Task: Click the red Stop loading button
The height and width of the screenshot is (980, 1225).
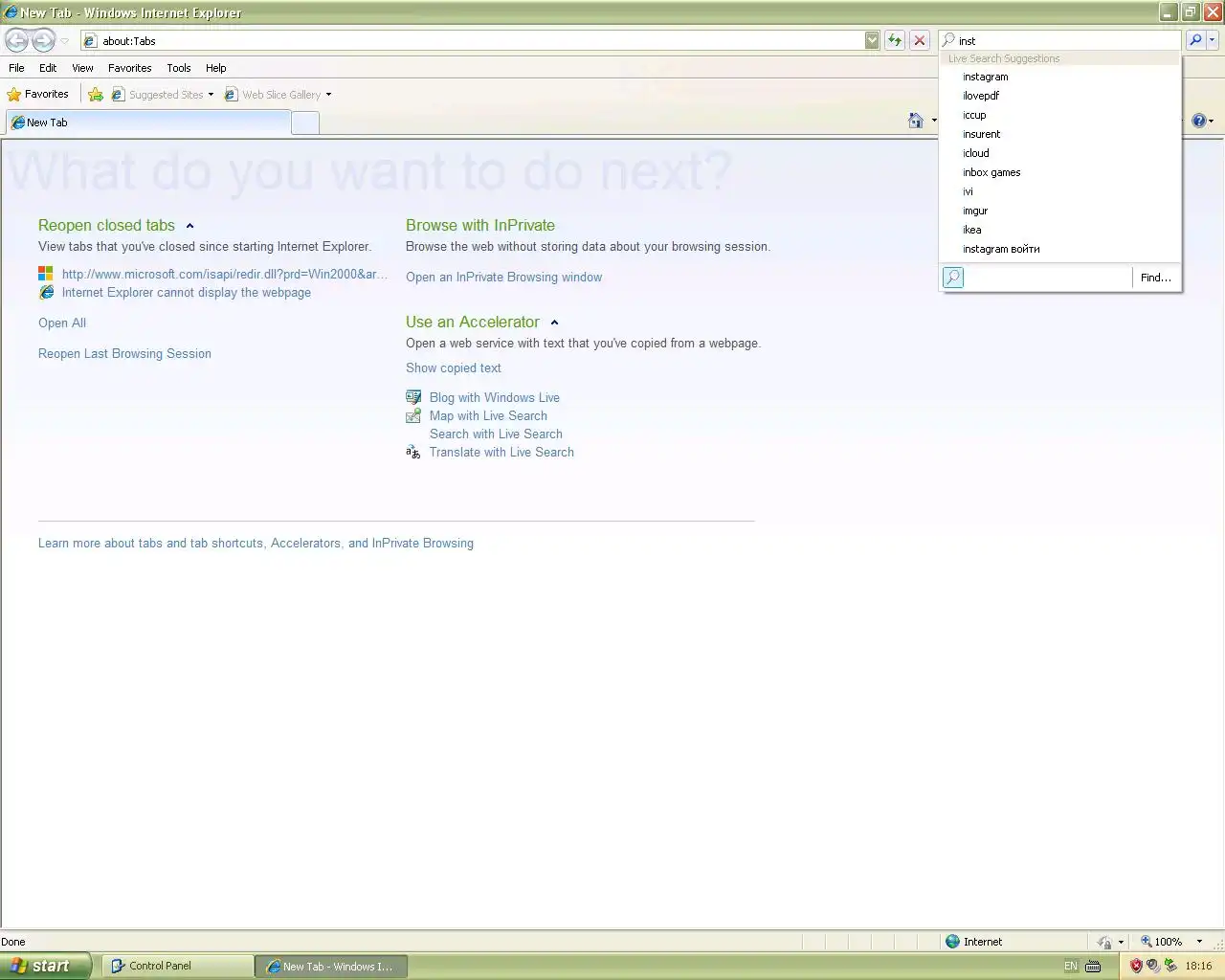Action: 920,40
